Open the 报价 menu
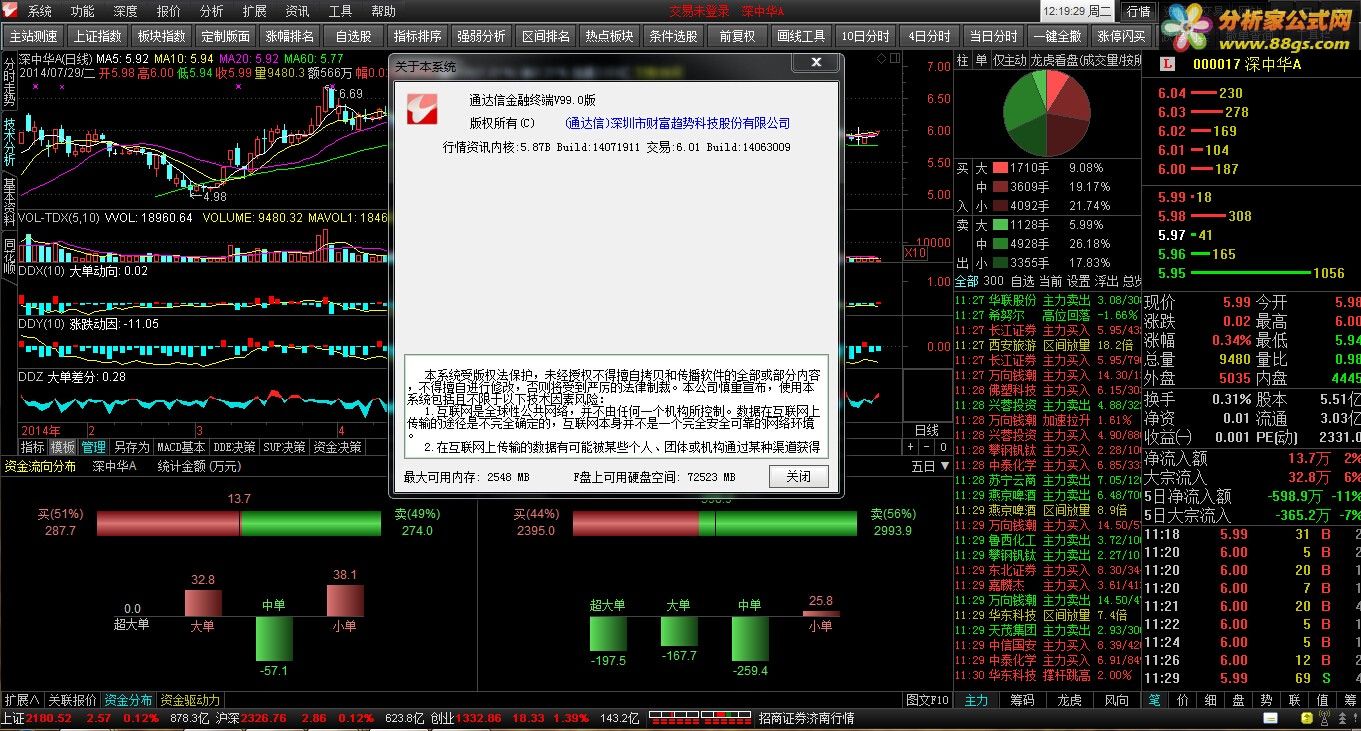 point(169,11)
